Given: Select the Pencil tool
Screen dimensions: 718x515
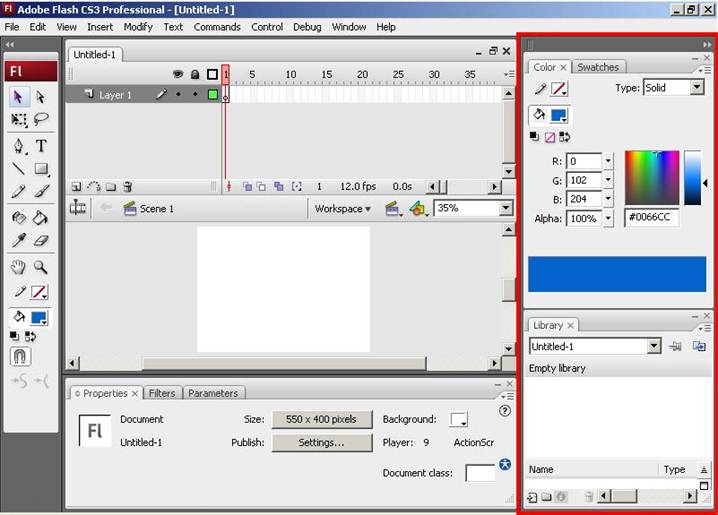Looking at the screenshot, I should pyautogui.click(x=18, y=191).
